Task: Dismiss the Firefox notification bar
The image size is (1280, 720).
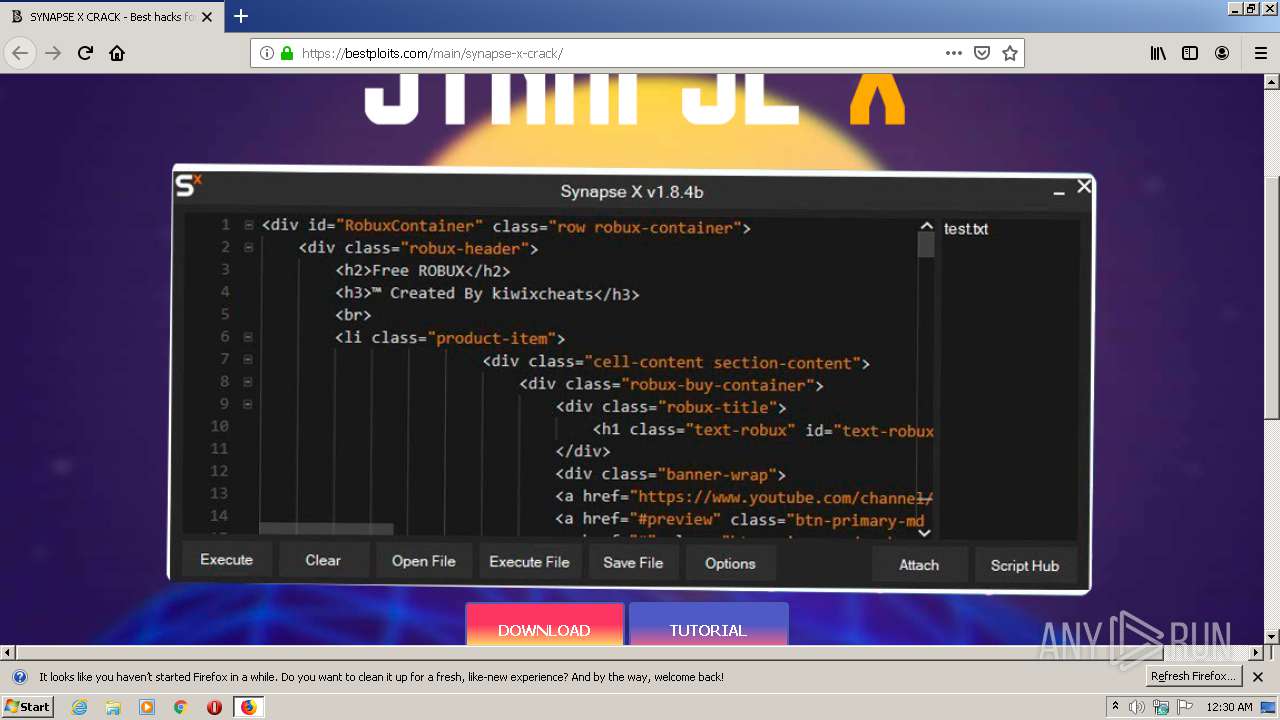Action: 1258,677
